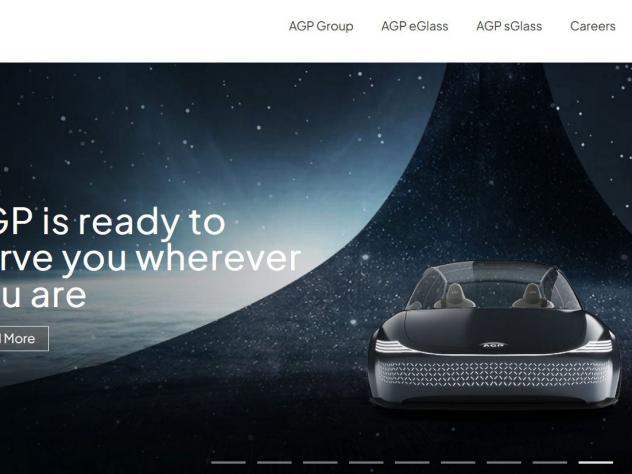Click the car's left headlight strip
The width and height of the screenshot is (632, 474).
[394, 346]
